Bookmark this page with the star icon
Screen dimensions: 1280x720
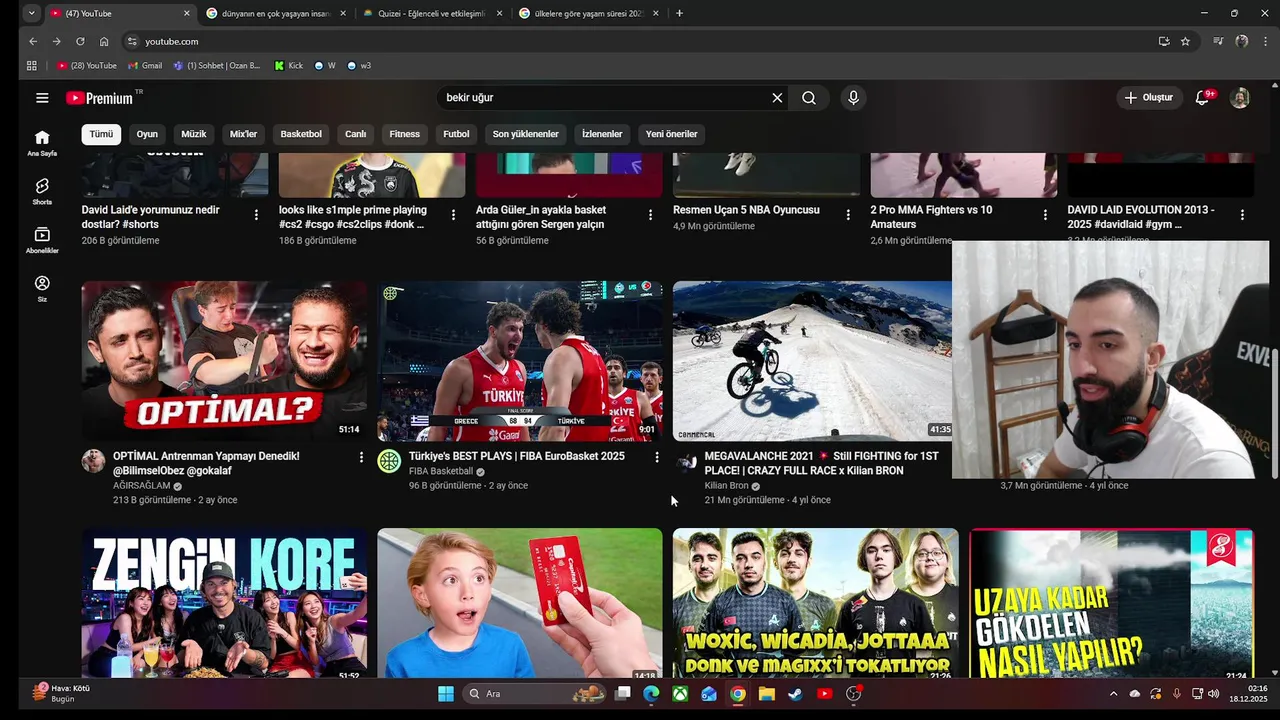click(x=1185, y=41)
